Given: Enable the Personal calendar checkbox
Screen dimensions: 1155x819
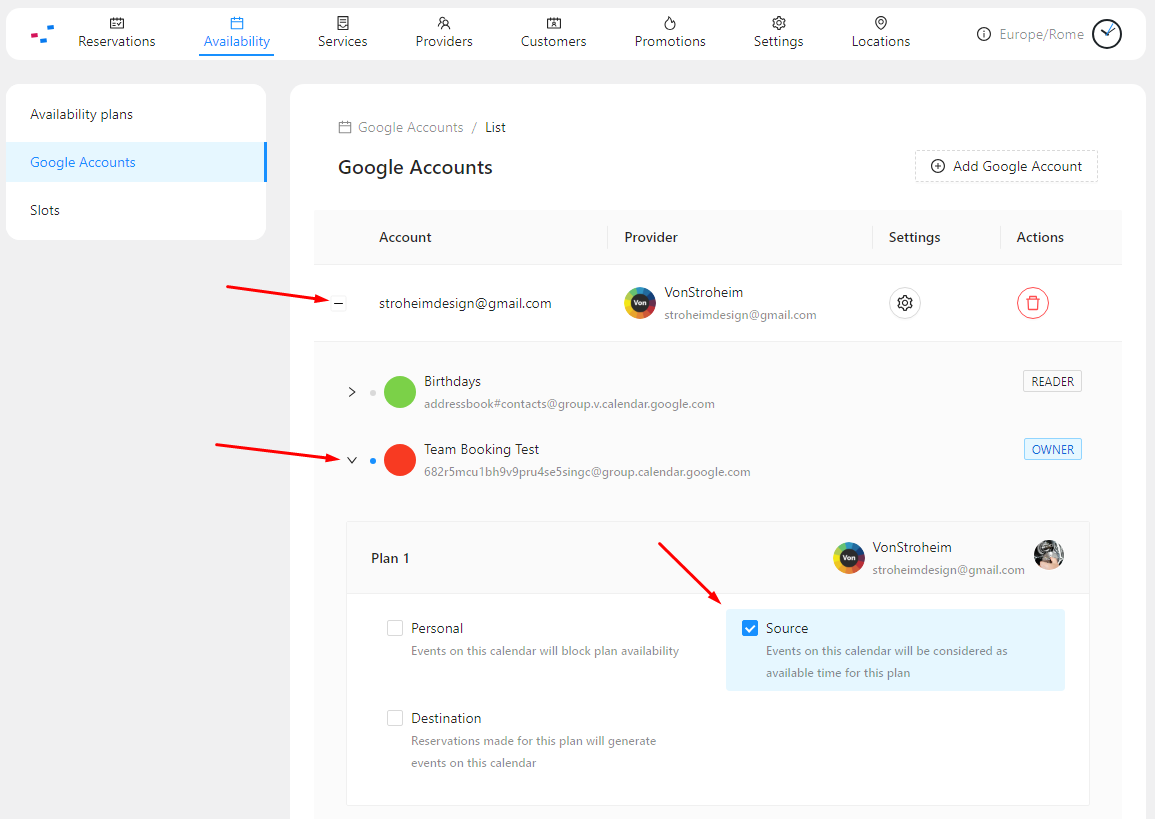Looking at the screenshot, I should click(x=395, y=628).
